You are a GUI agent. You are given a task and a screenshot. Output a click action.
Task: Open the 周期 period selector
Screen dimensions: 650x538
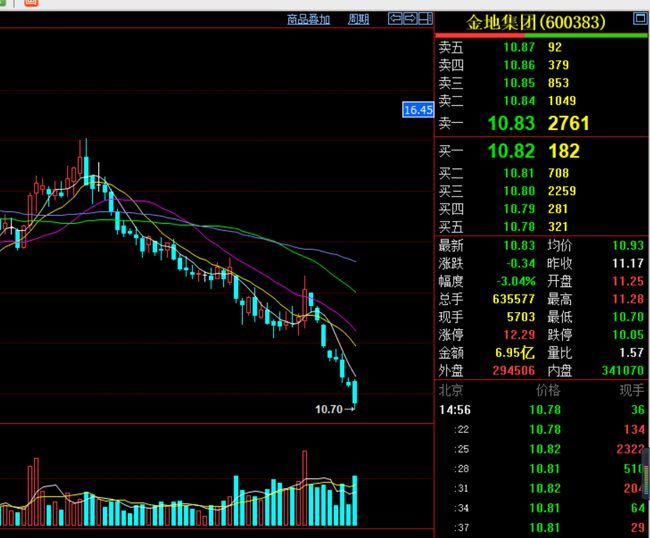(x=358, y=19)
